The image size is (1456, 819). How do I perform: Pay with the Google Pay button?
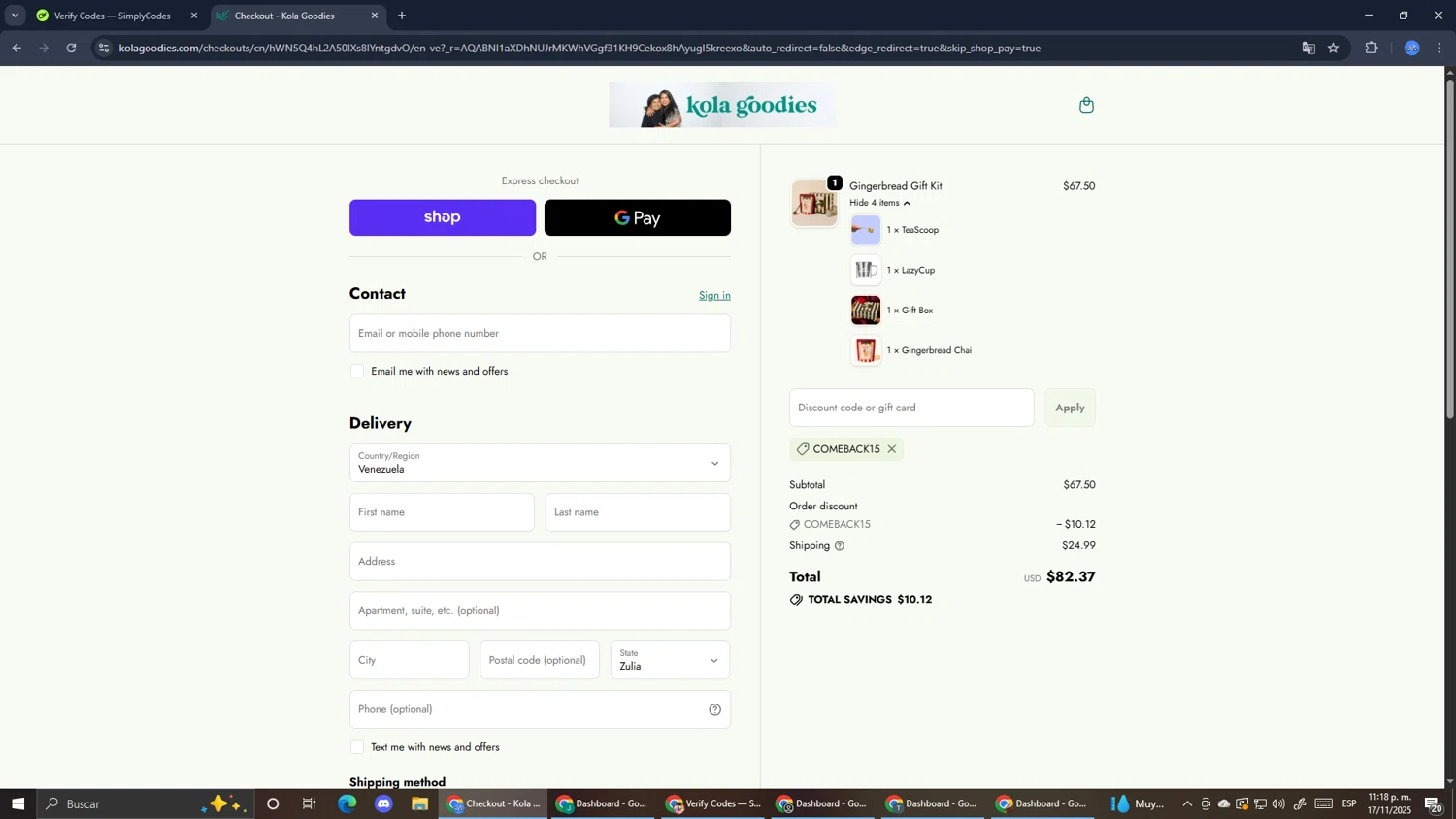(x=638, y=217)
